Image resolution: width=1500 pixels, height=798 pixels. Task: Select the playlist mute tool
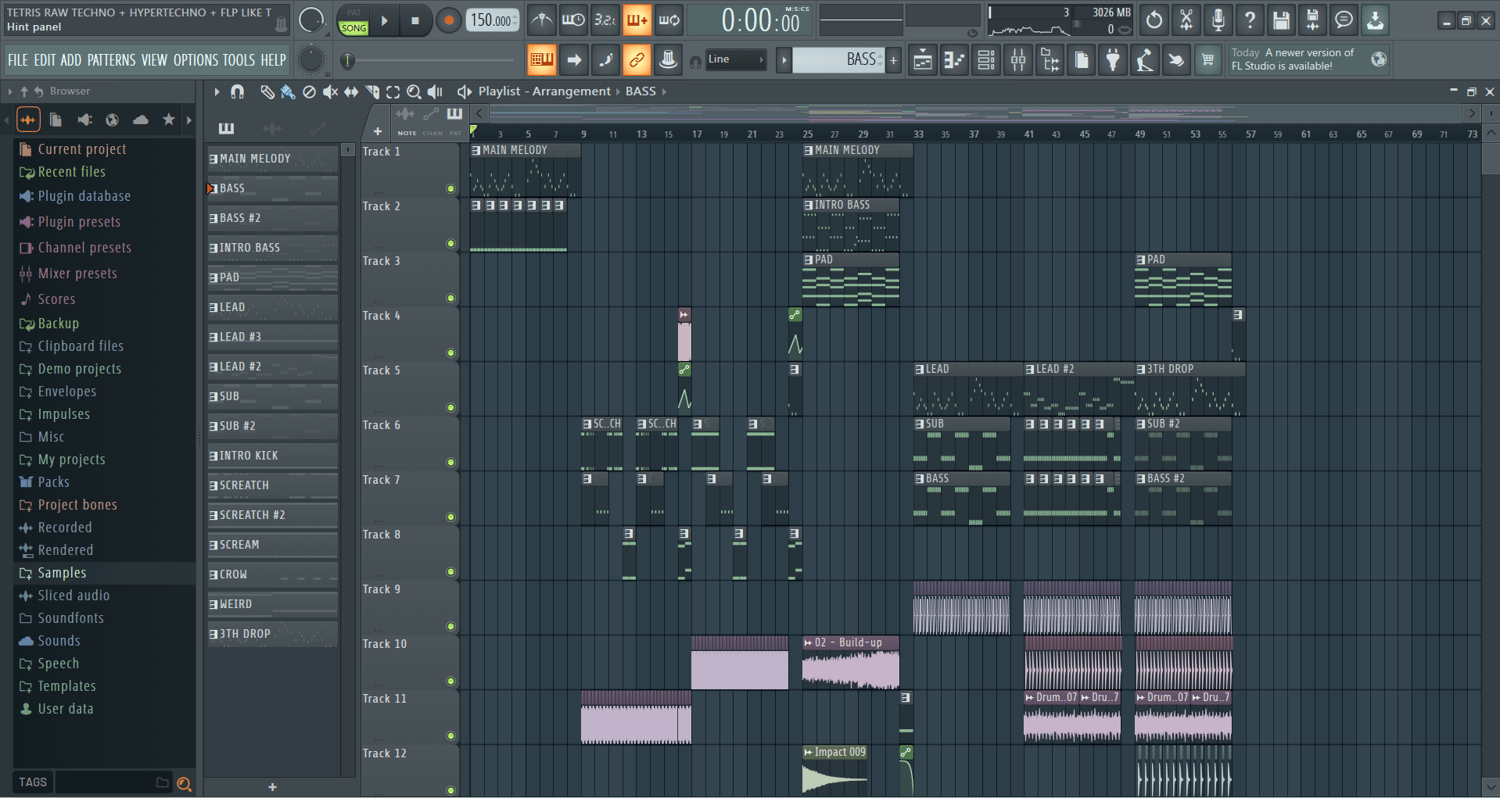330,91
